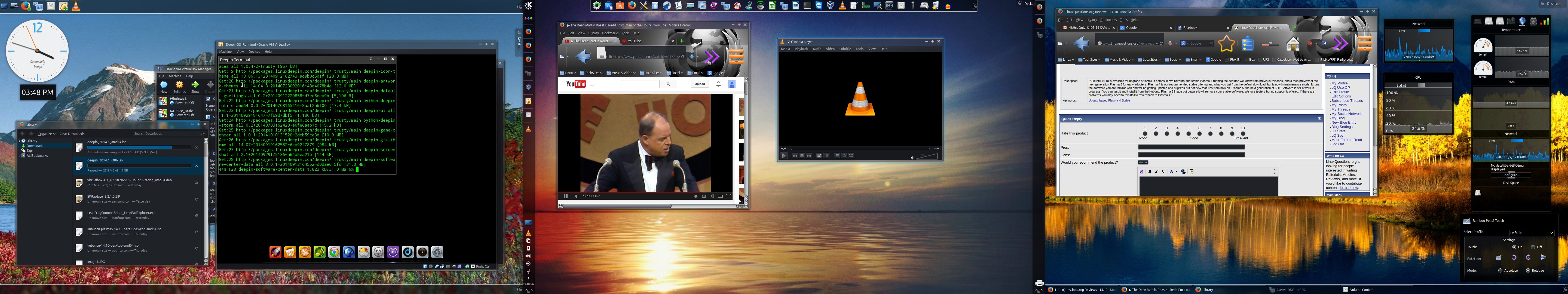This screenshot has width=1568, height=294.
Task: Expand Linux bookmarks folder in YouTube Firefox
Action: (568, 73)
